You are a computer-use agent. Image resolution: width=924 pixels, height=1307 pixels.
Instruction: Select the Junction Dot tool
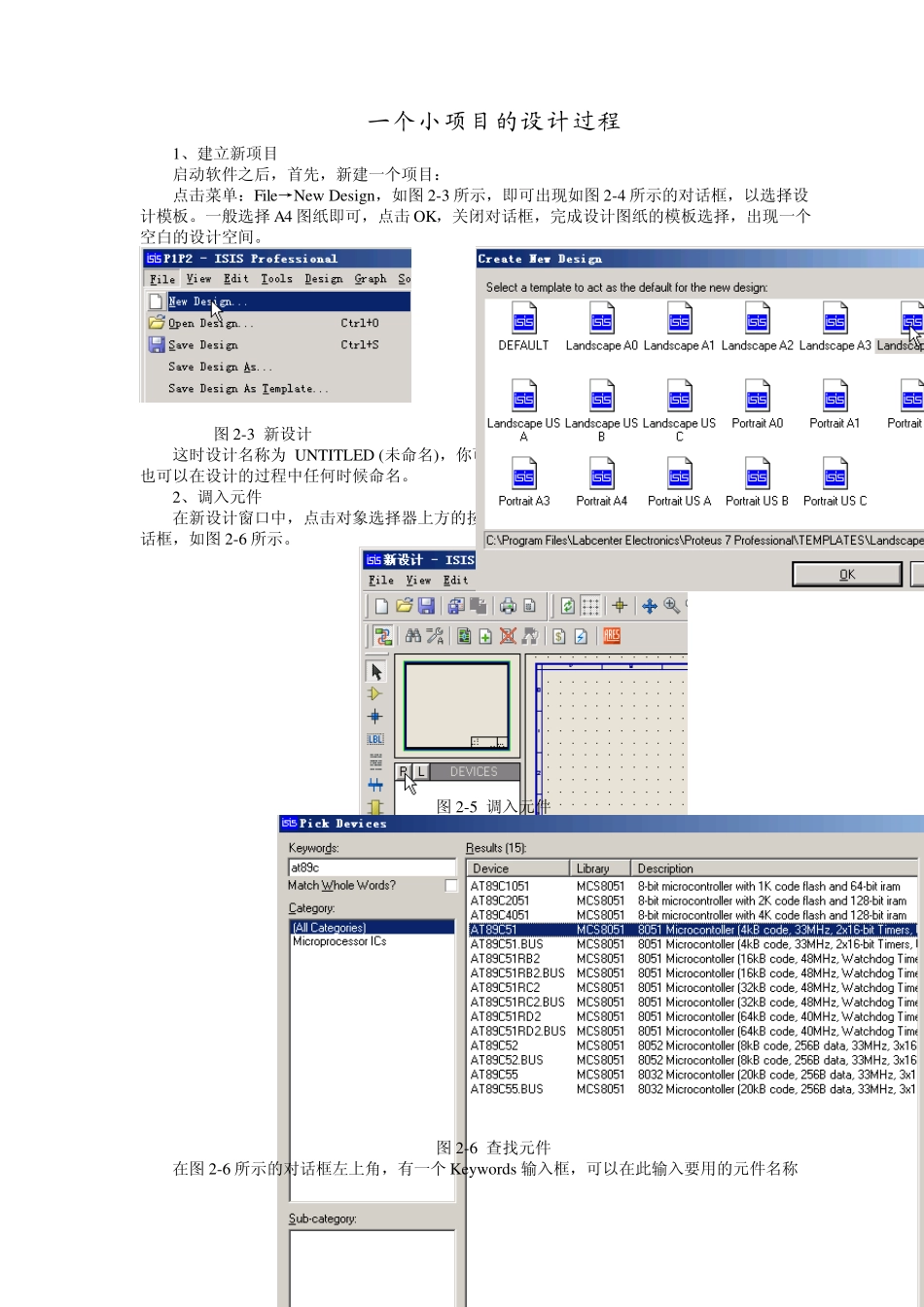click(375, 717)
